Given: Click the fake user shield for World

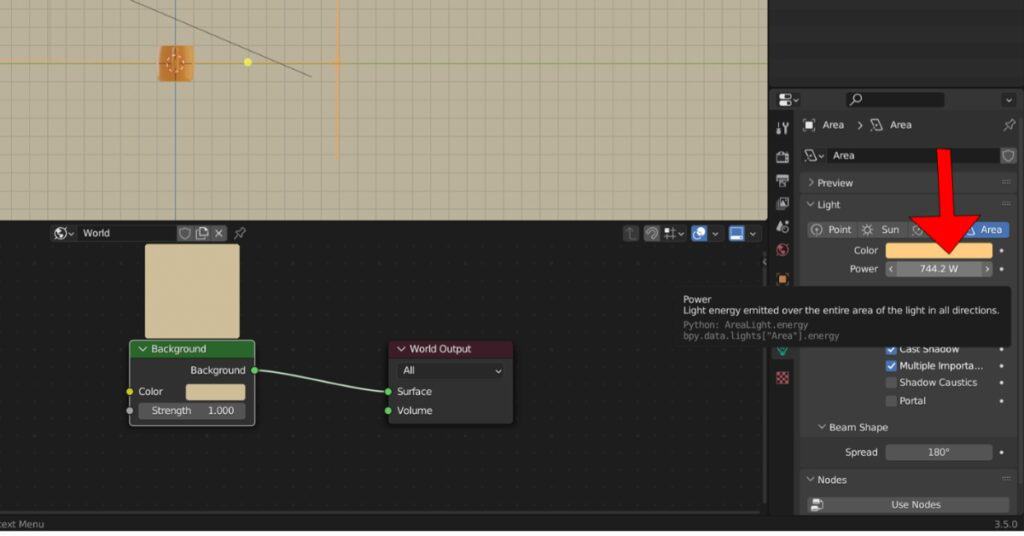Looking at the screenshot, I should click(x=185, y=233).
